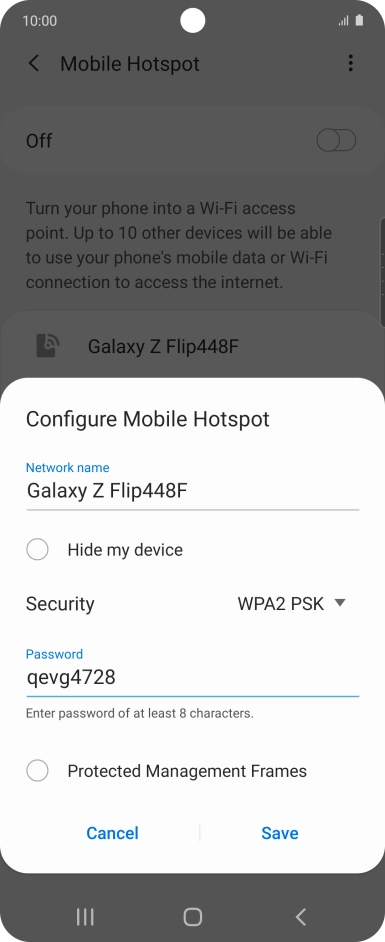Tap the back arrow beside Mobile Hotspot
Image resolution: width=385 pixels, height=942 pixels.
click(34, 64)
